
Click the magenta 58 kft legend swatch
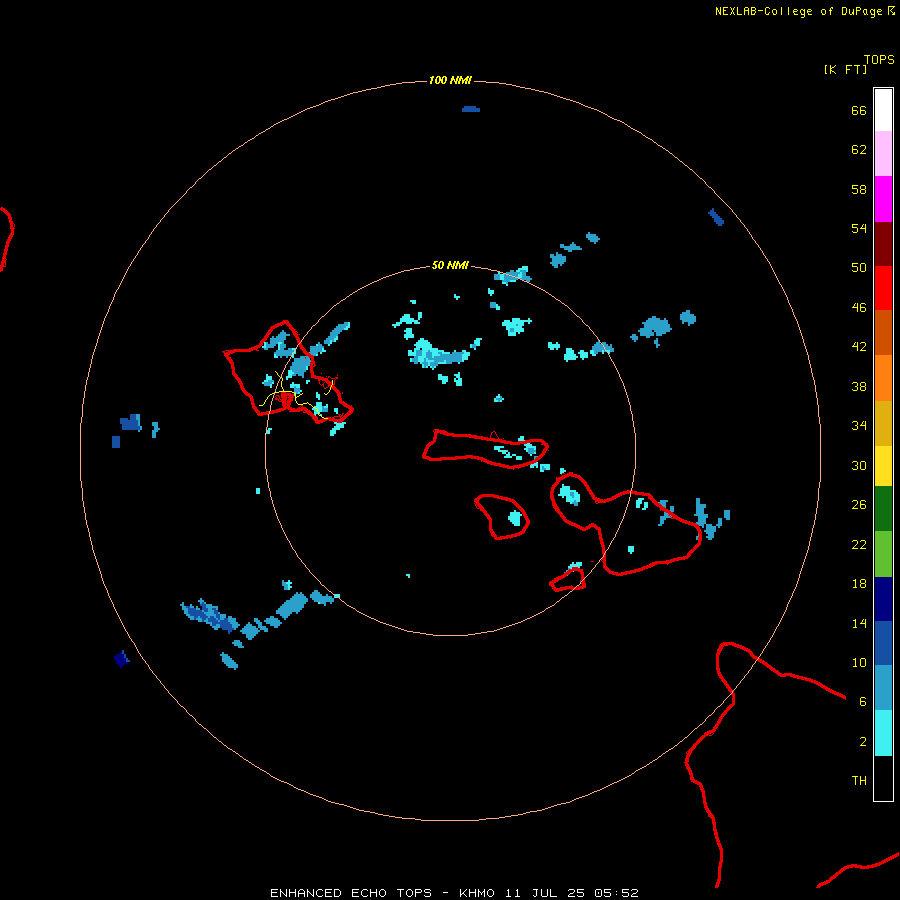(883, 199)
